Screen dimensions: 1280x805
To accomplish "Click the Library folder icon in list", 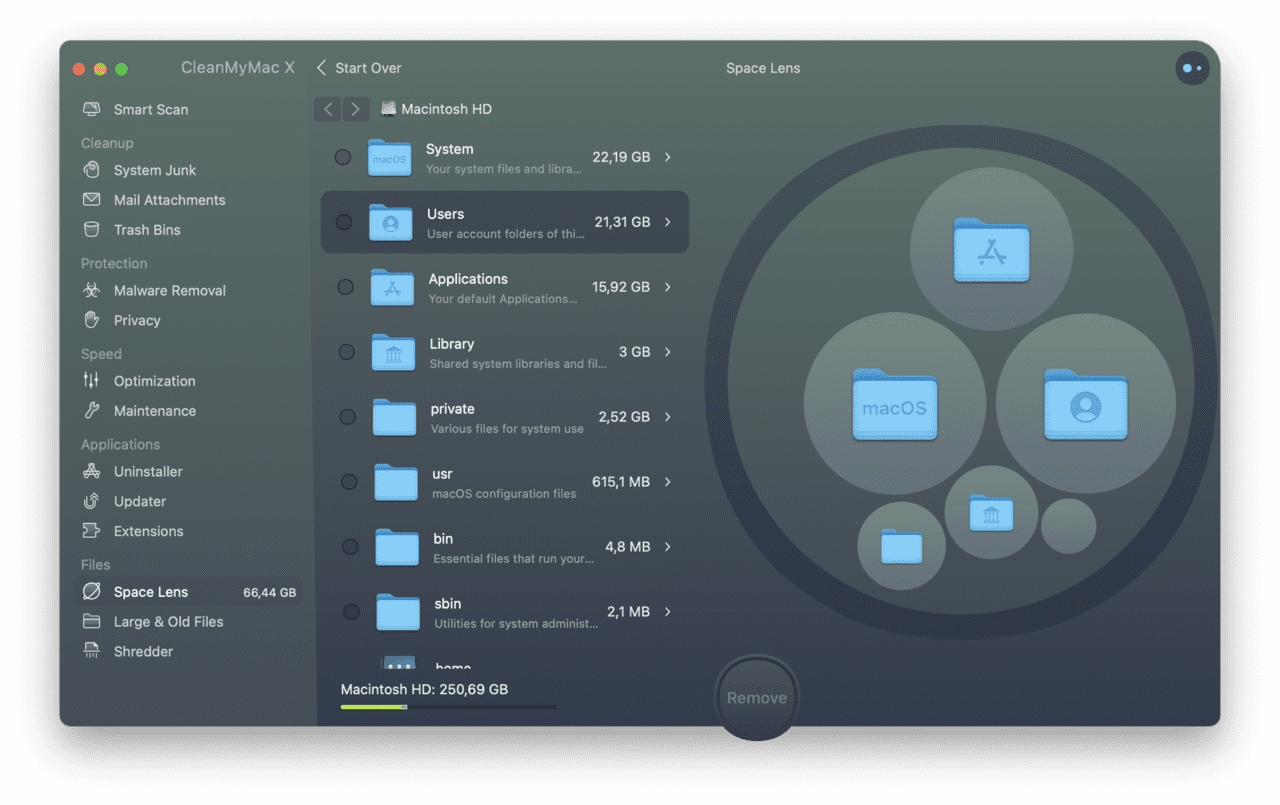I will click(393, 352).
